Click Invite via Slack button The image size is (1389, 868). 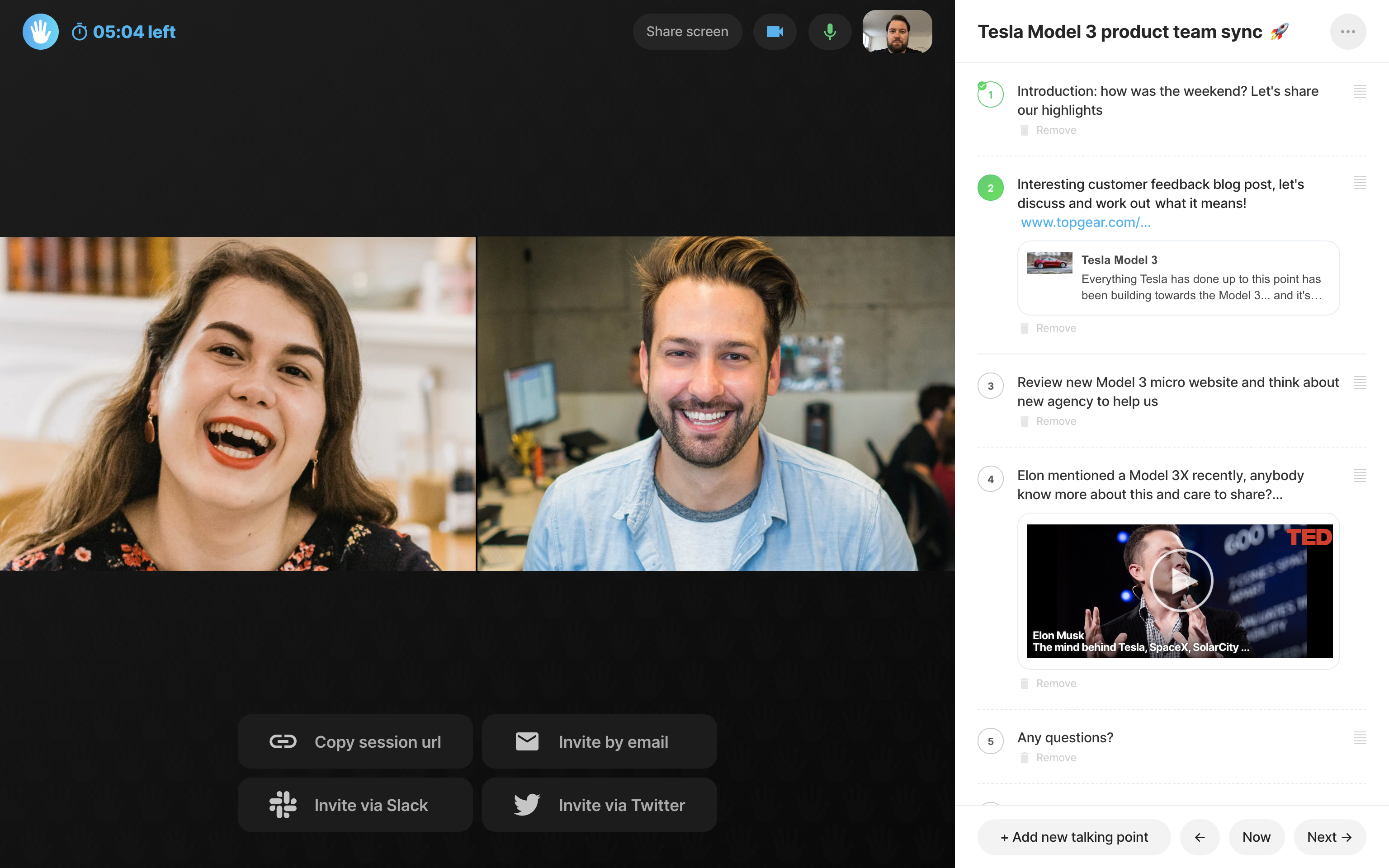pos(355,805)
